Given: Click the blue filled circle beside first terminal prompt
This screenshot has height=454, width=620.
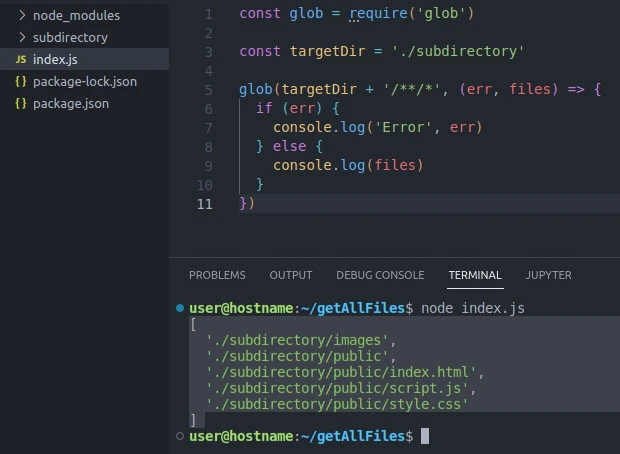Looking at the screenshot, I should click(180, 308).
